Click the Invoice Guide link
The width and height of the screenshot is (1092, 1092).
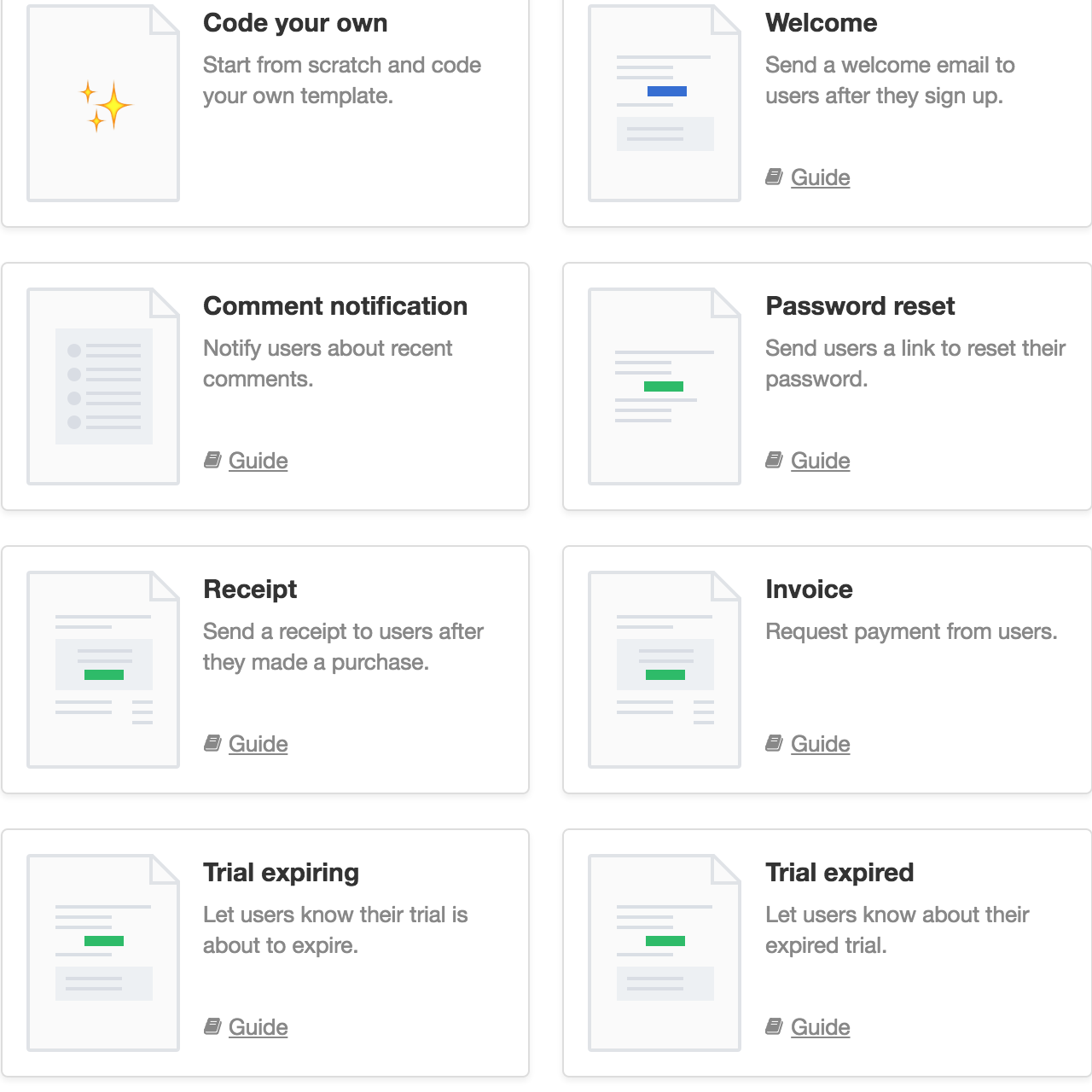click(x=820, y=744)
